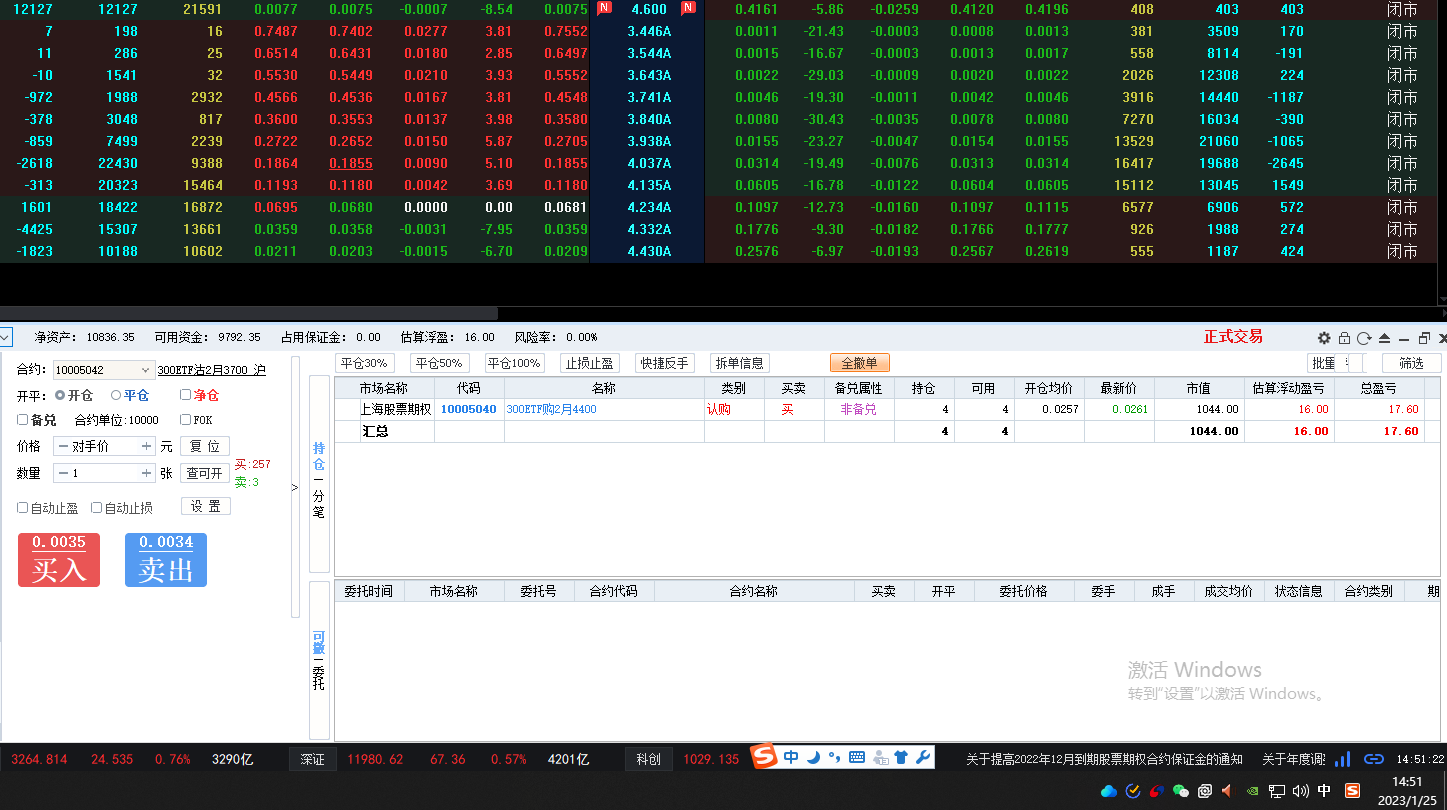This screenshot has height=810, width=1447.
Task: Expand the dropdown arrow left of 净资产
Action: [6, 337]
